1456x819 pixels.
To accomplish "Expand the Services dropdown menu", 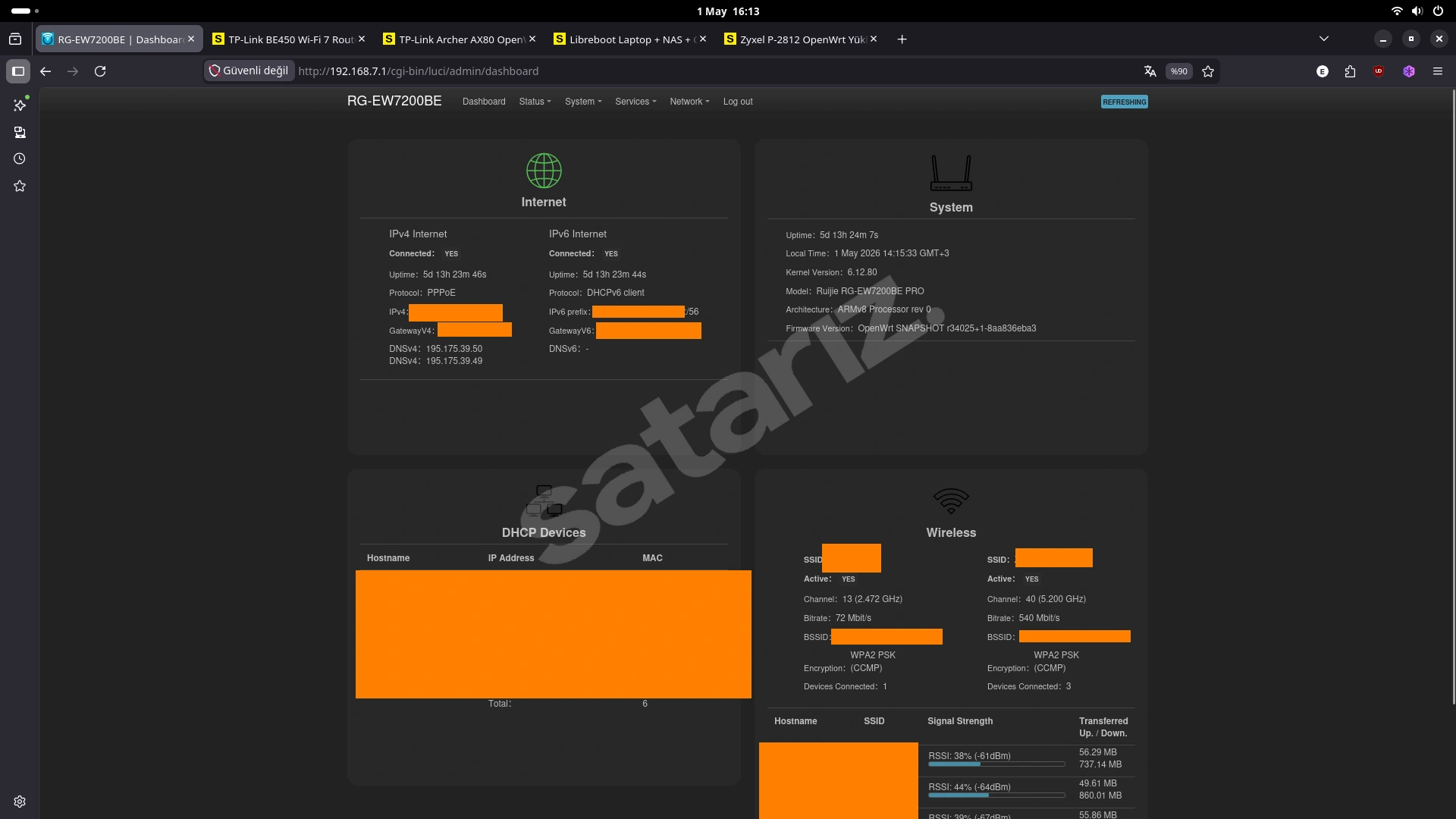I will pyautogui.click(x=635, y=102).
